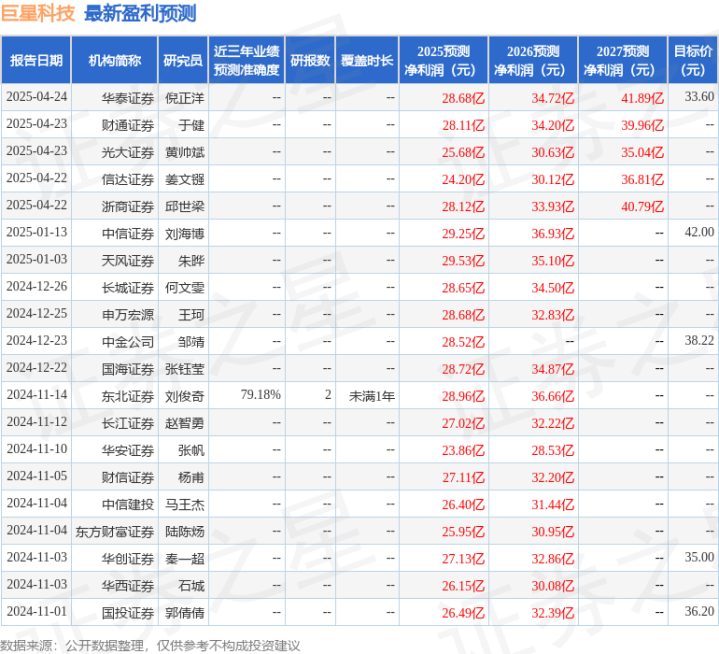Click the 2027预测净利润 column header
The height and width of the screenshot is (654, 719).
623,60
